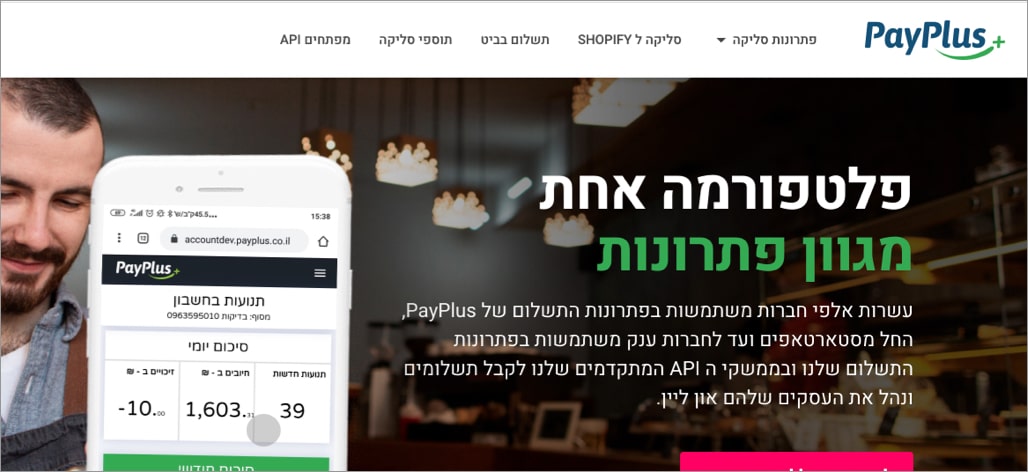Click the PayPlus logo in the header
Viewport: 1028px width, 472px height.
(x=934, y=39)
